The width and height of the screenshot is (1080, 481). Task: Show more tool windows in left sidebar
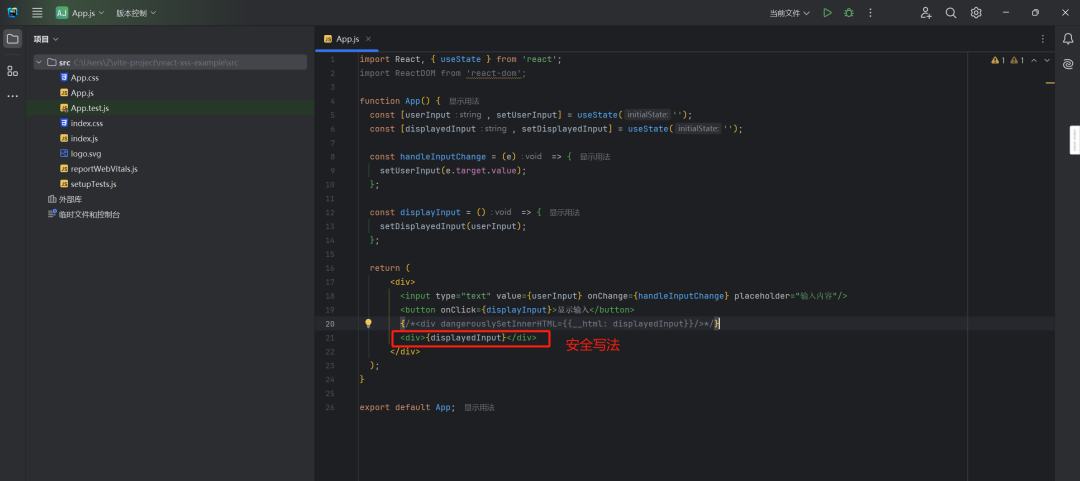[12, 96]
